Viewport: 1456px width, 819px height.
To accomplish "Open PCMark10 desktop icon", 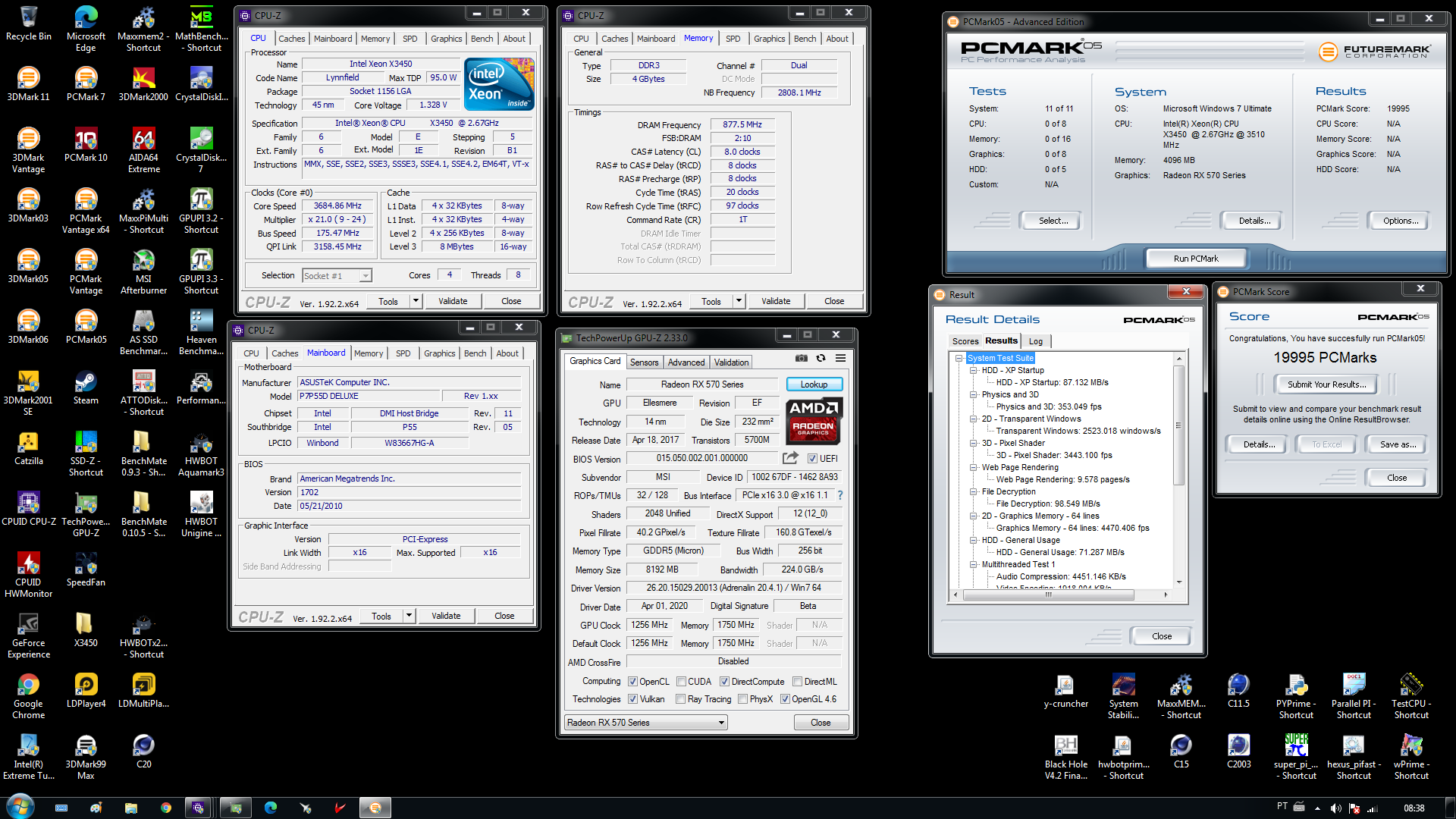I will (x=86, y=145).
